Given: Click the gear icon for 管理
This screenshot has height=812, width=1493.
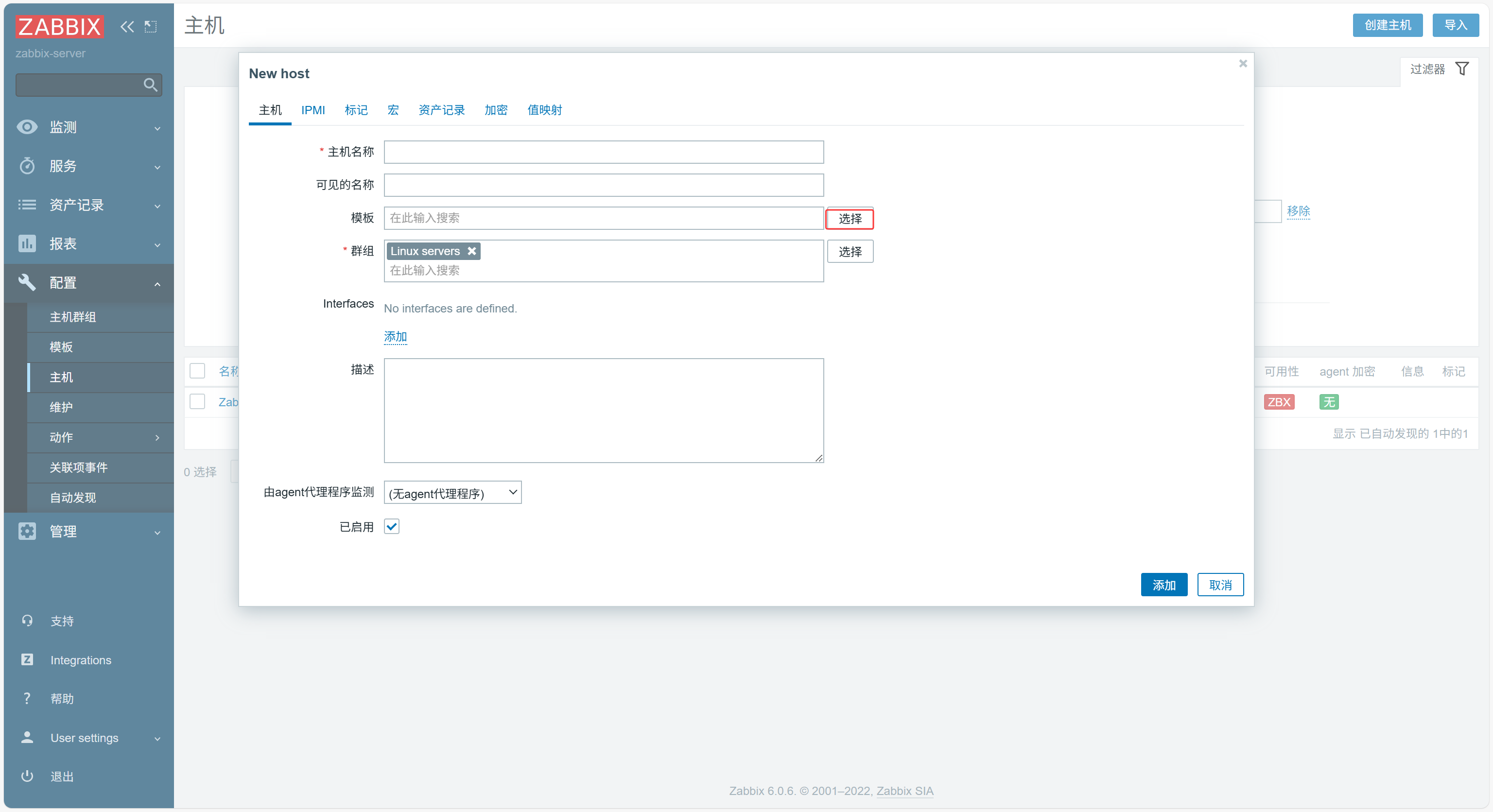Looking at the screenshot, I should pos(27,531).
